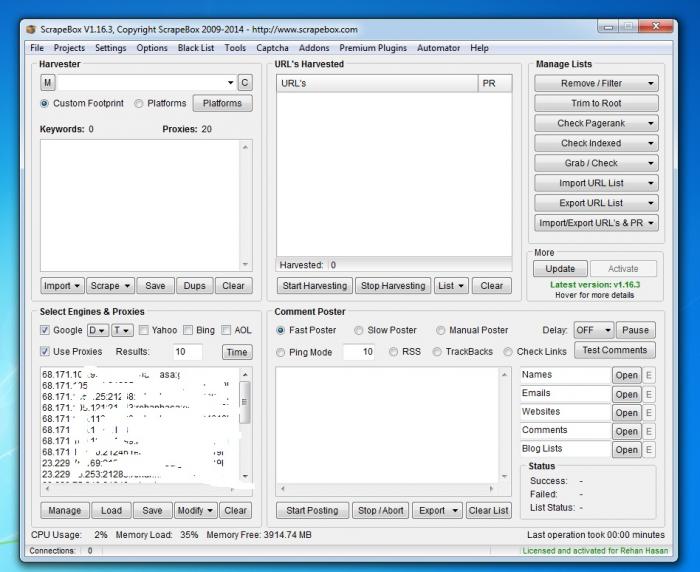This screenshot has width=700, height=572.
Task: Open the Settings menu
Action: 111,48
